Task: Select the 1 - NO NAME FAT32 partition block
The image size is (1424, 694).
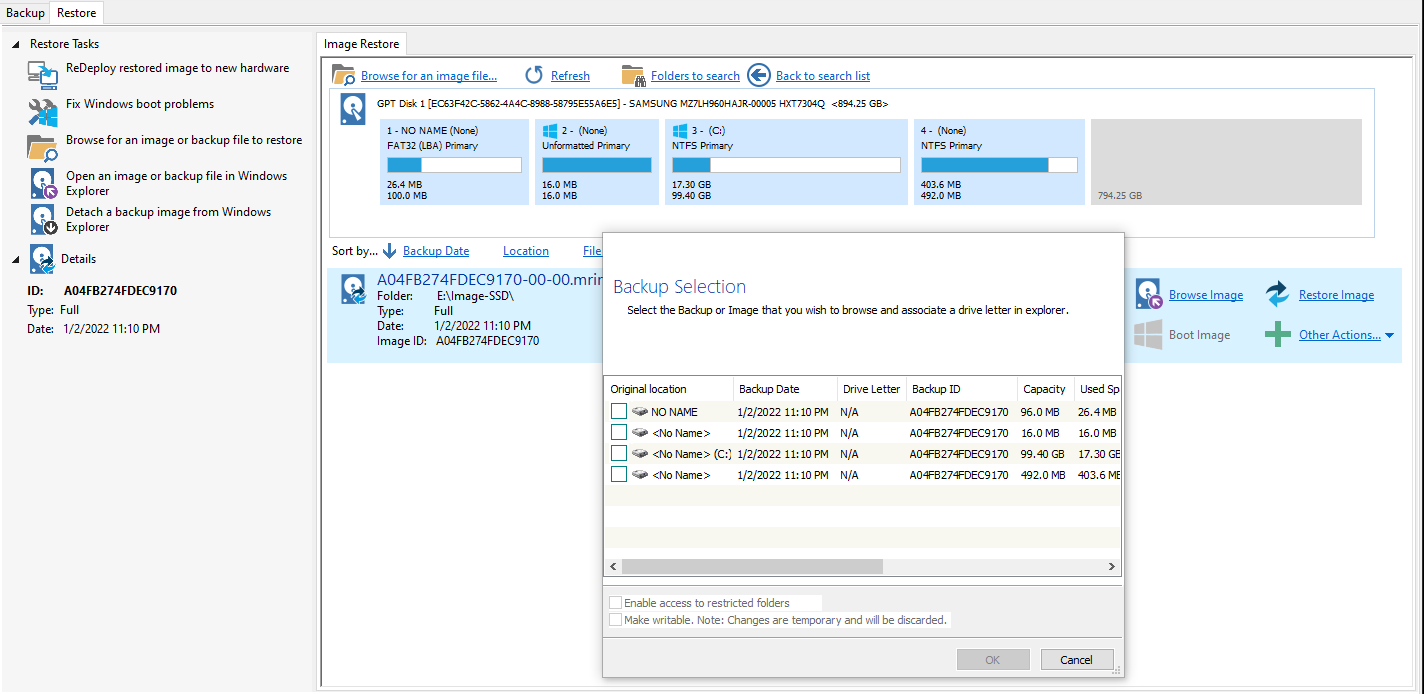Action: click(x=454, y=162)
